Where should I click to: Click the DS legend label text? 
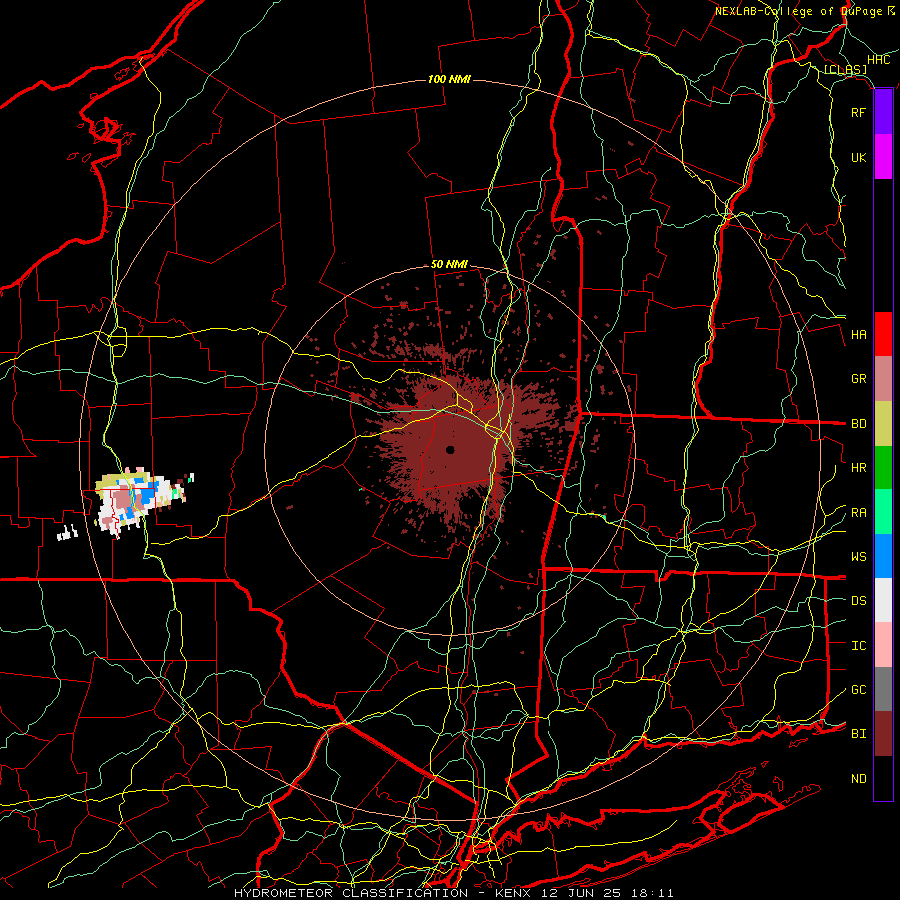[859, 600]
